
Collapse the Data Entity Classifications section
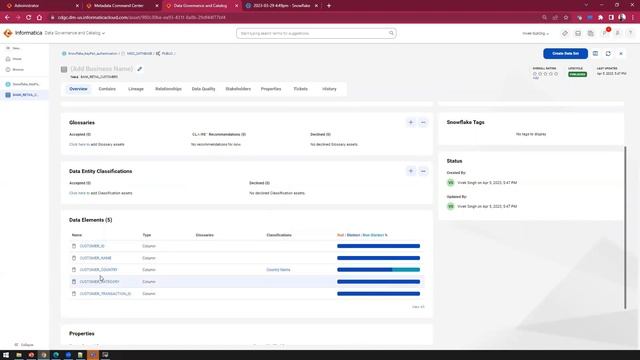click(423, 171)
